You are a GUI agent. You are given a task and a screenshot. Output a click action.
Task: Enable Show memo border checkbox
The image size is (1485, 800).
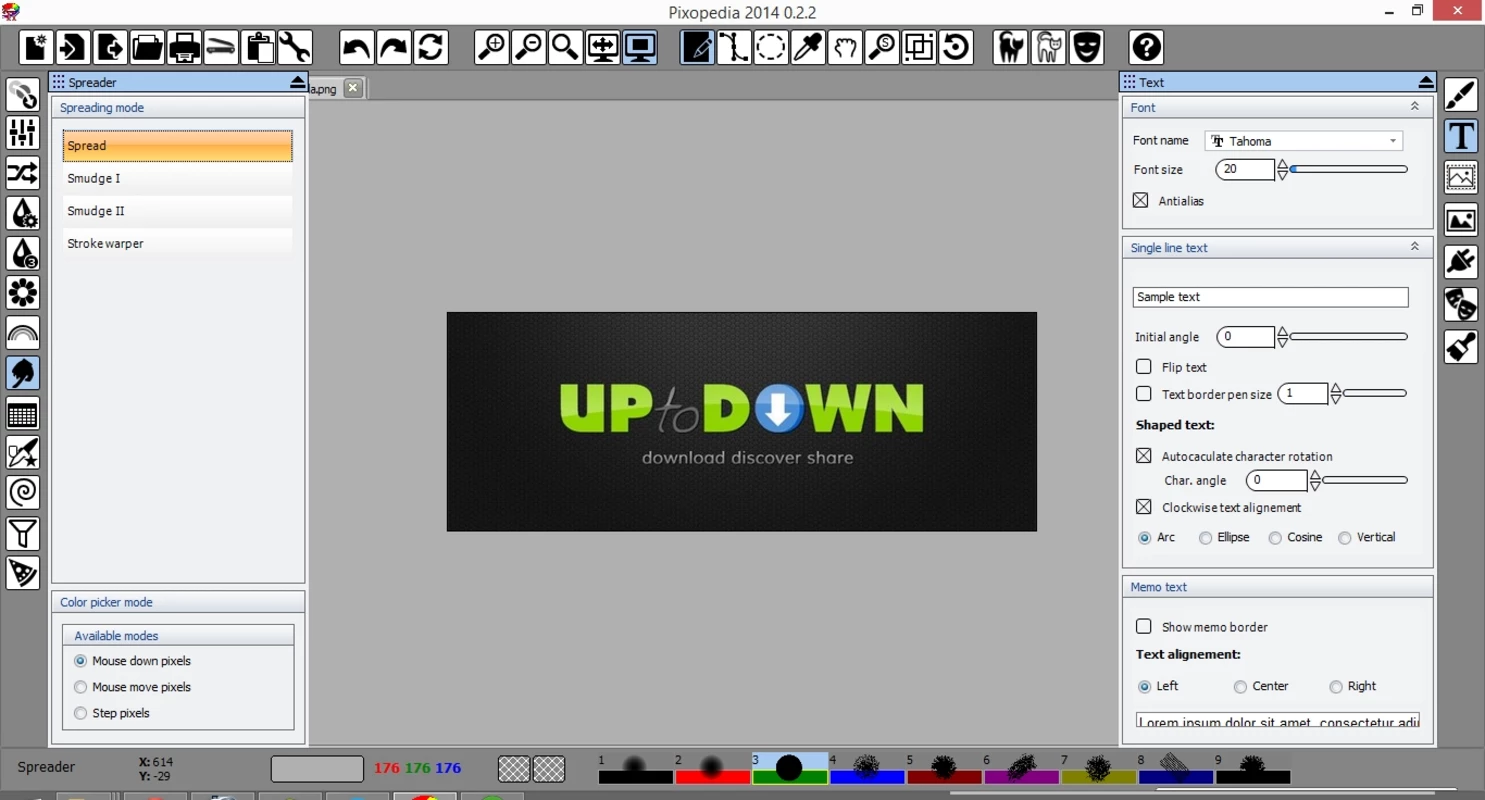click(1144, 627)
